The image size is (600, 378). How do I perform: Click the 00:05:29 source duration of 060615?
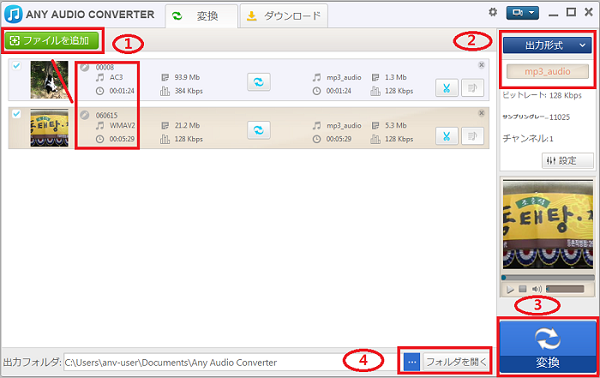click(x=122, y=139)
